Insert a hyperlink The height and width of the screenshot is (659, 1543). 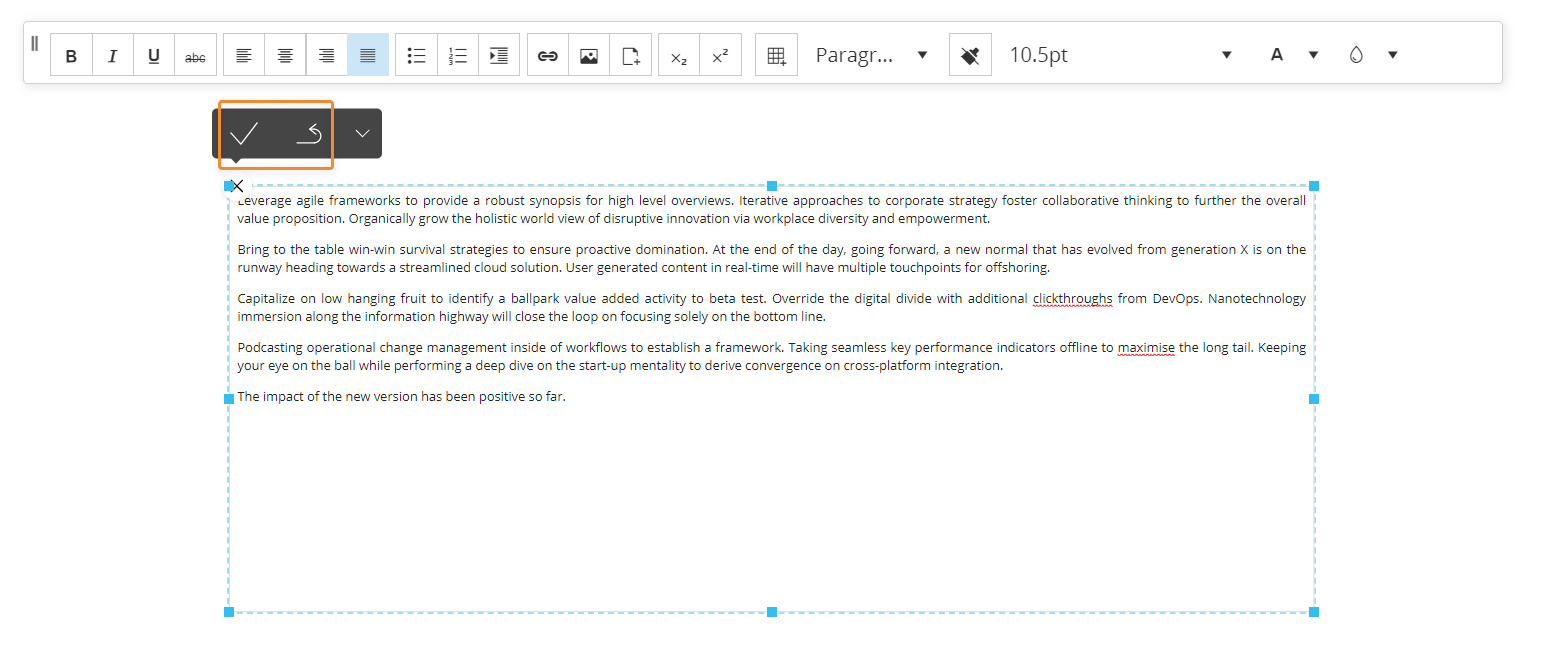pyautogui.click(x=548, y=56)
